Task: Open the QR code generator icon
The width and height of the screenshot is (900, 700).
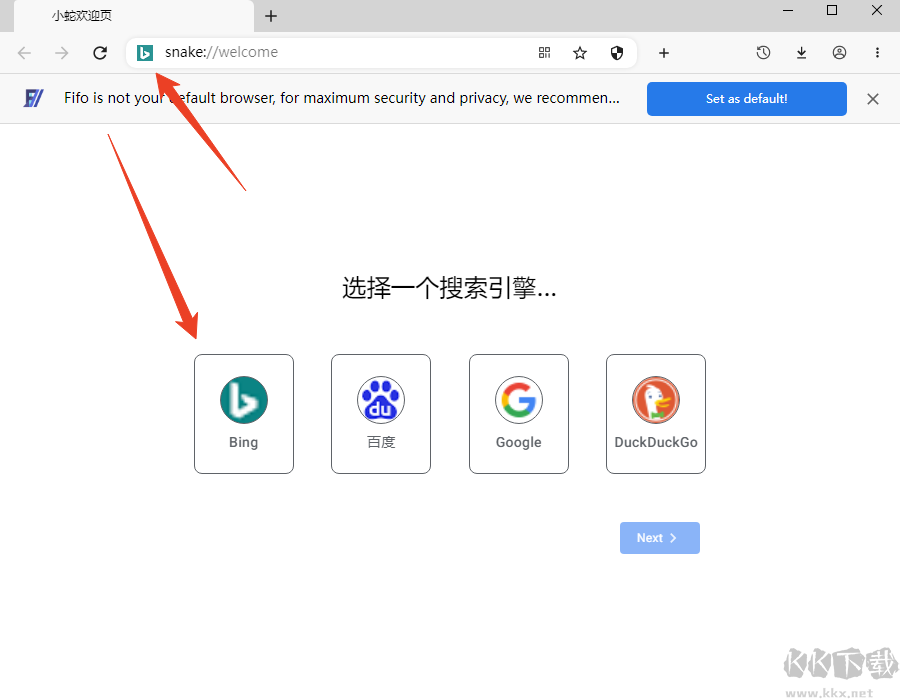Action: pyautogui.click(x=544, y=53)
